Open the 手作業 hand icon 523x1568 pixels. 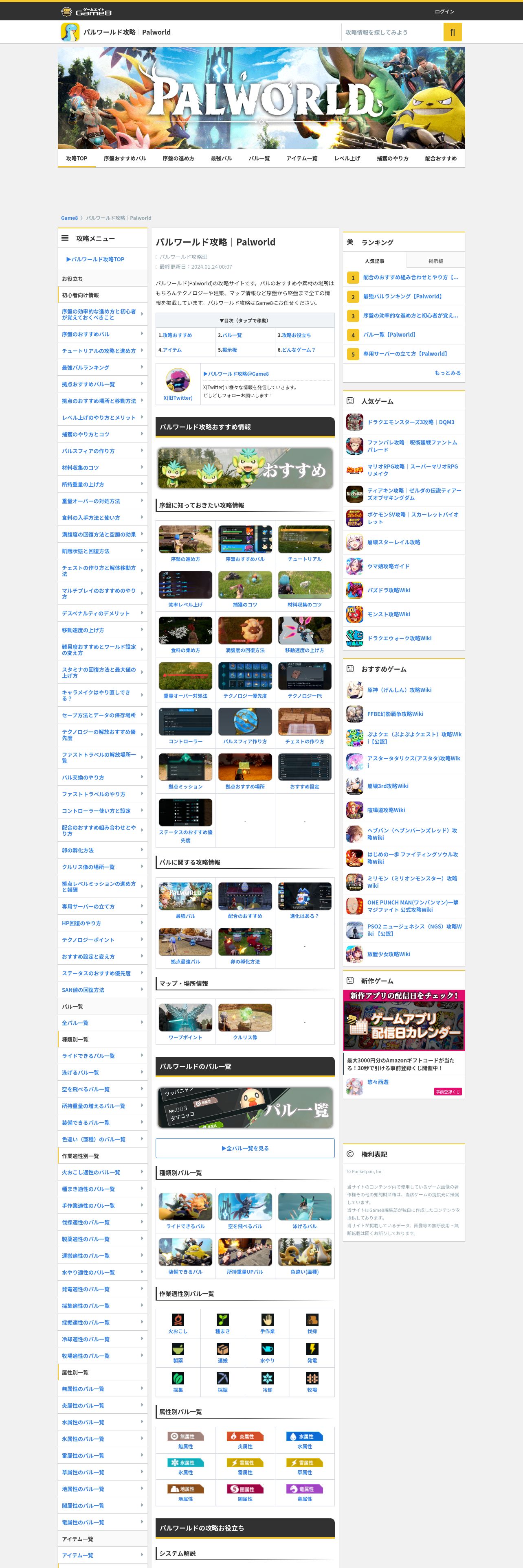click(x=267, y=1320)
